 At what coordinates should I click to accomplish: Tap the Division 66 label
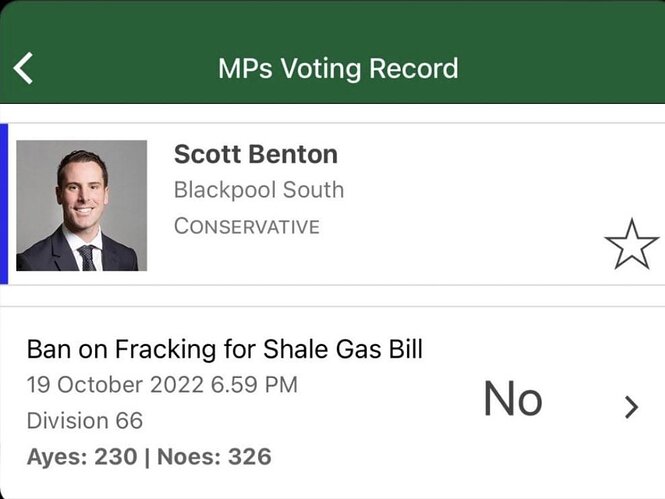[85, 421]
